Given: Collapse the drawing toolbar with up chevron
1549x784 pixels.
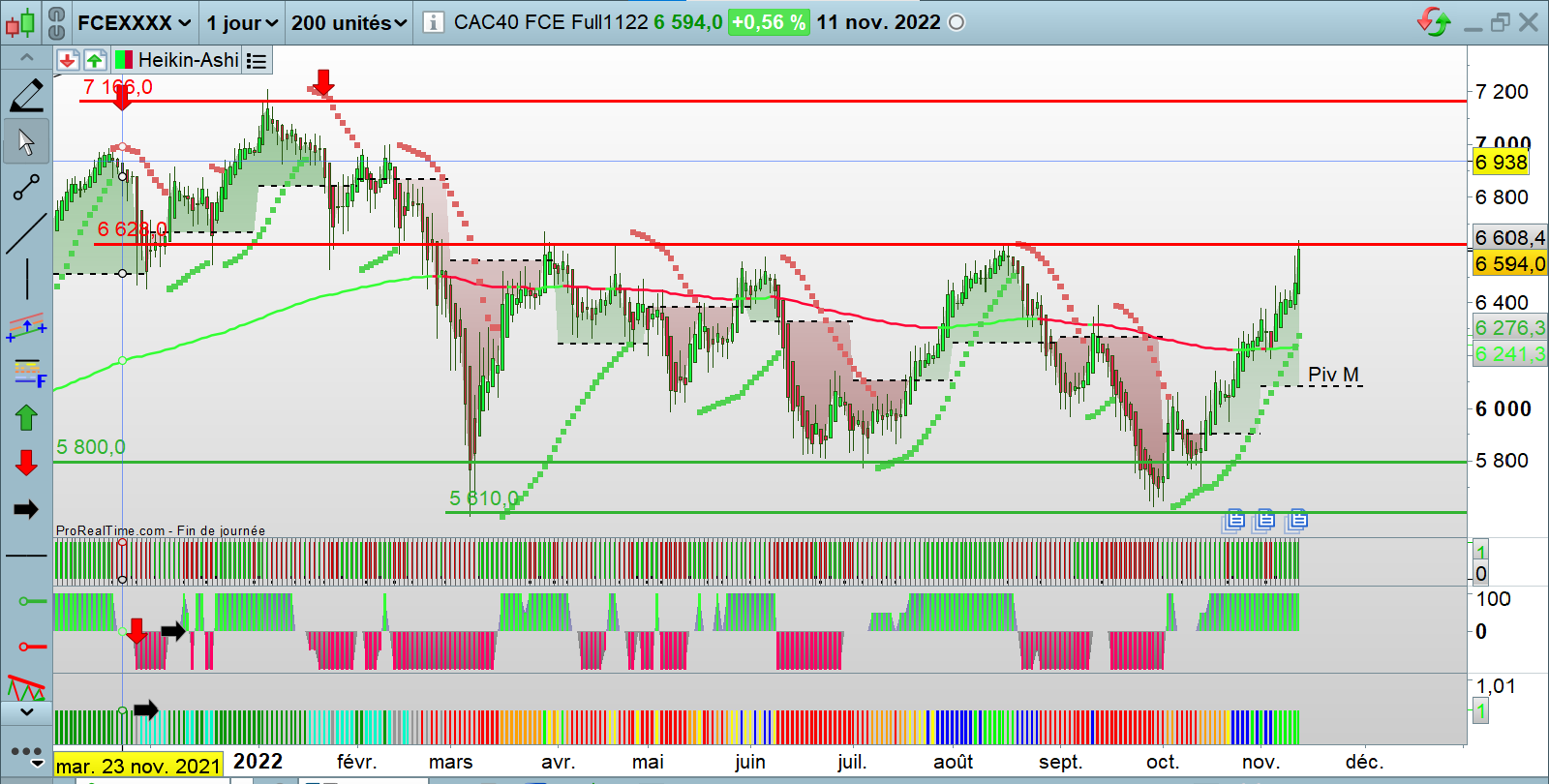Looking at the screenshot, I should [x=26, y=58].
